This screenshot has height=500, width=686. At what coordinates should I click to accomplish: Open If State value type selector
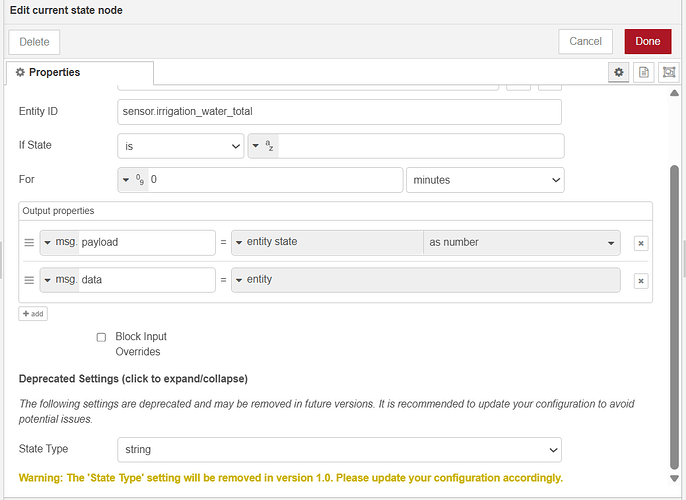pos(263,146)
